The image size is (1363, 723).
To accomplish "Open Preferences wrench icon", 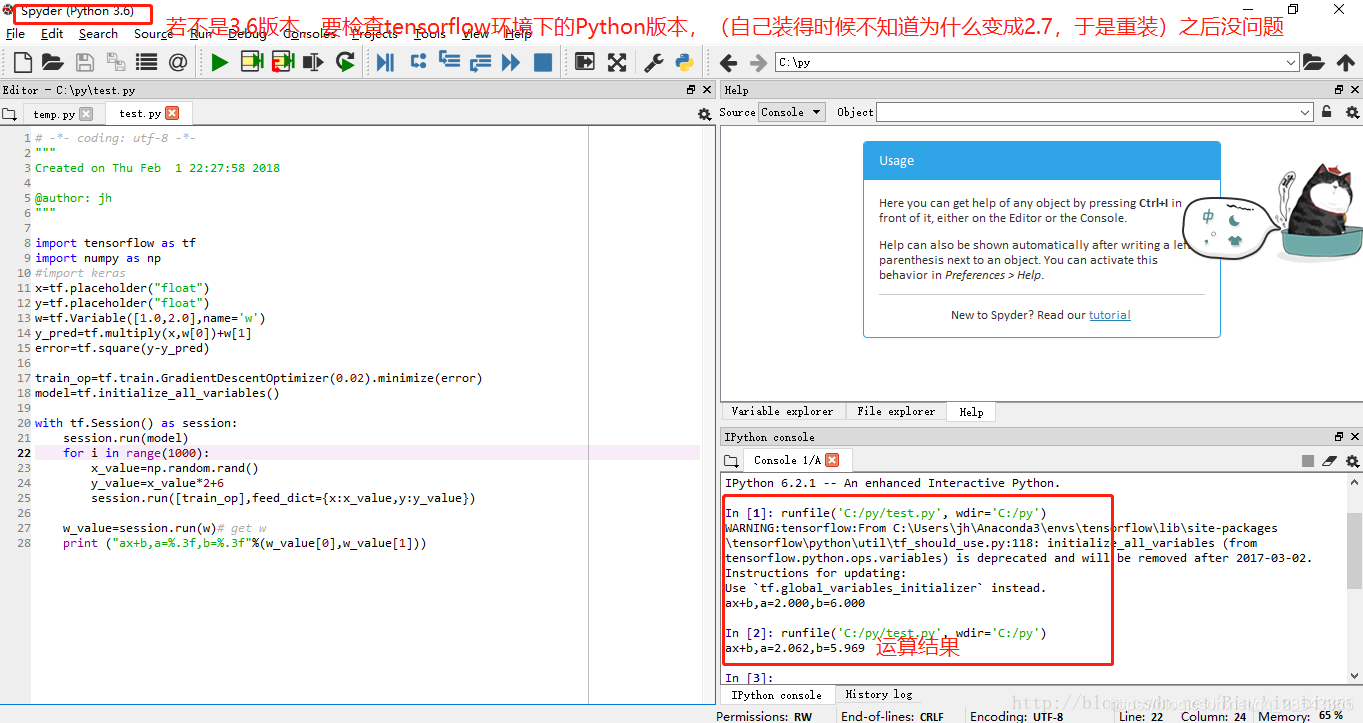I will click(x=654, y=63).
